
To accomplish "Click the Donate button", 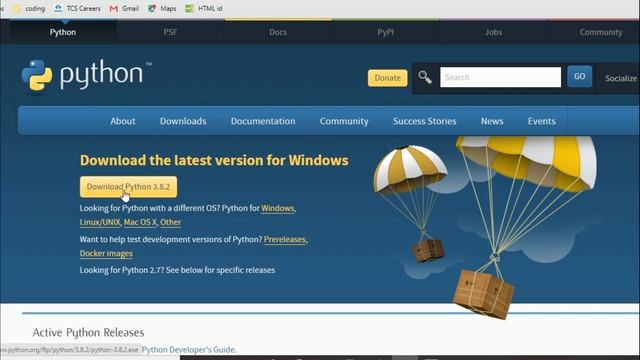I will click(x=387, y=78).
